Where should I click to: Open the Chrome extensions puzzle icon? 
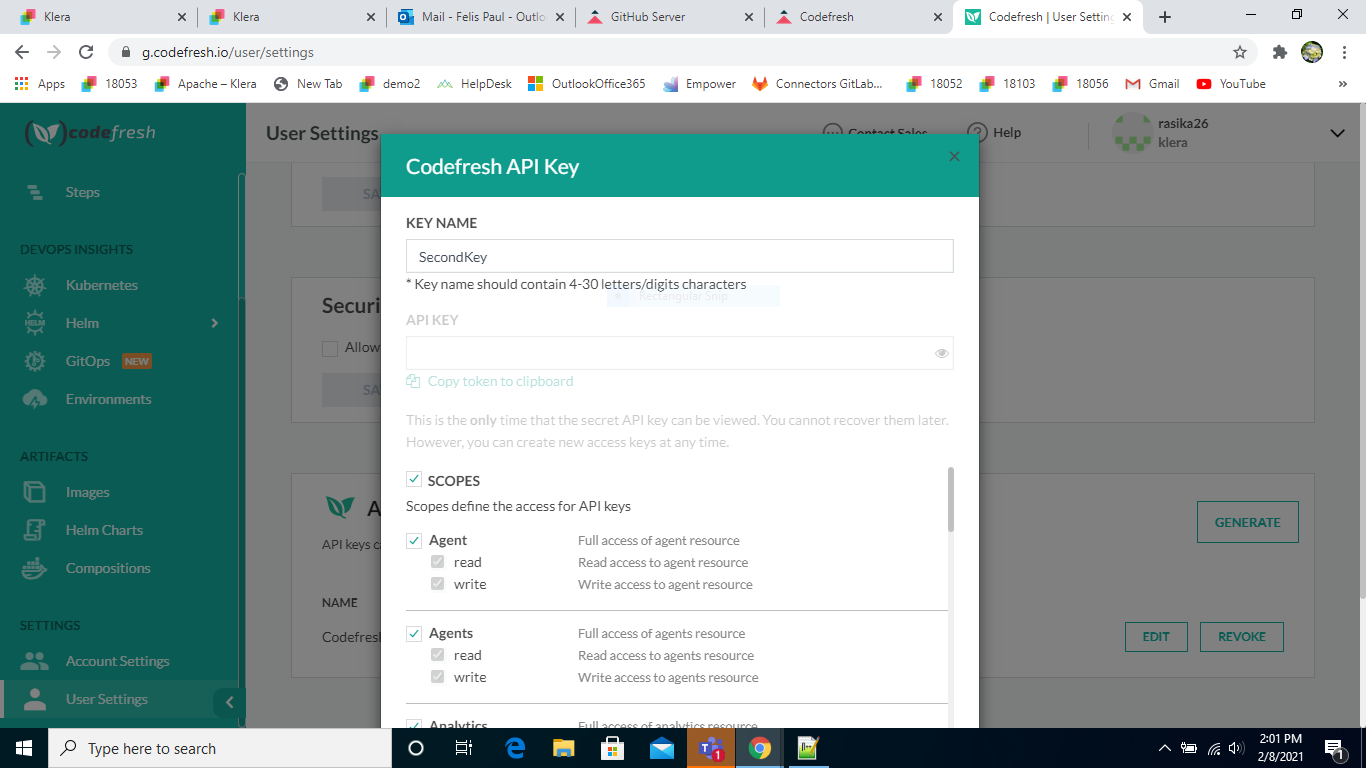pos(1279,52)
